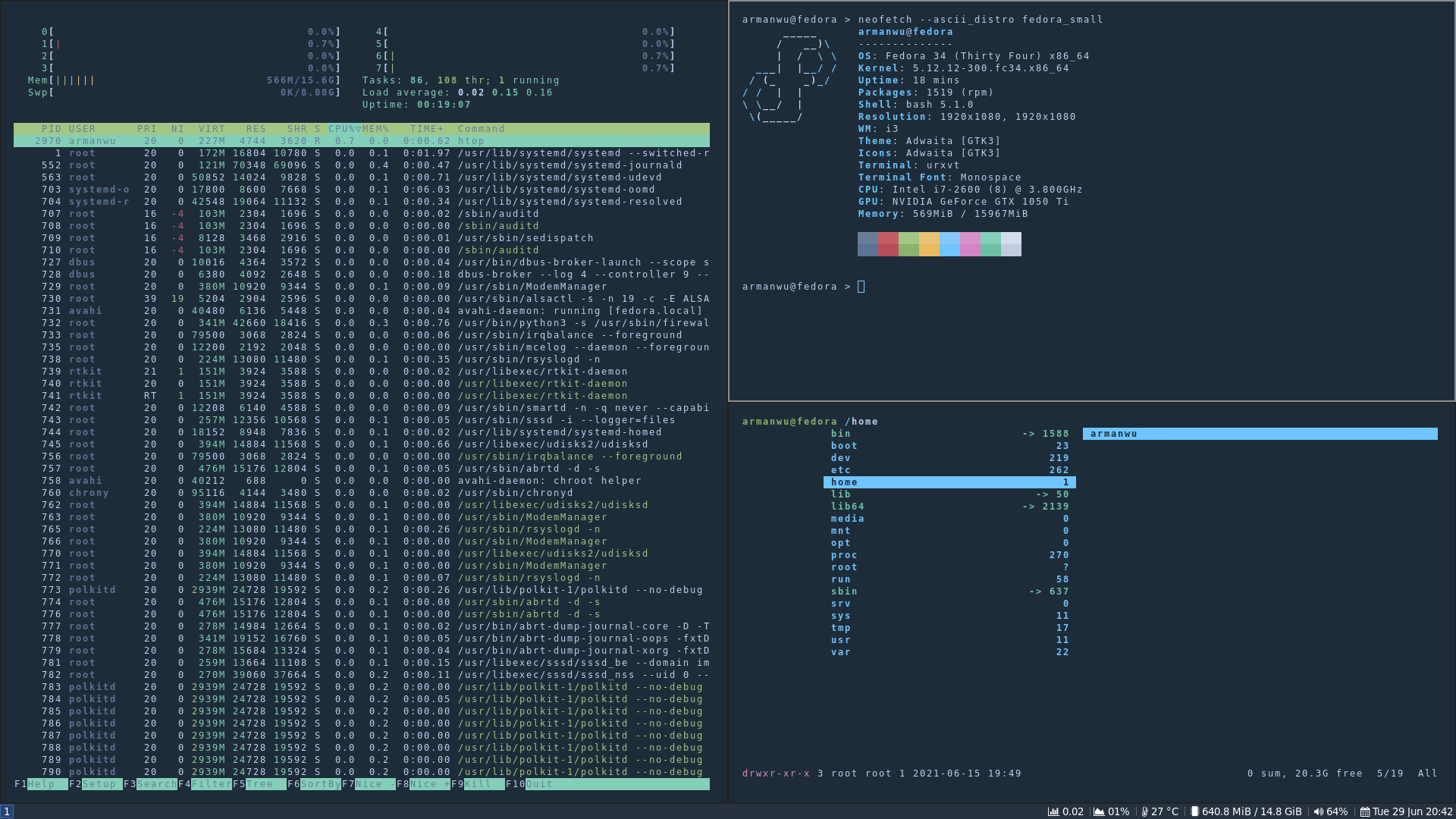Select the chronyd process row
The image size is (1456, 819).
362,493
